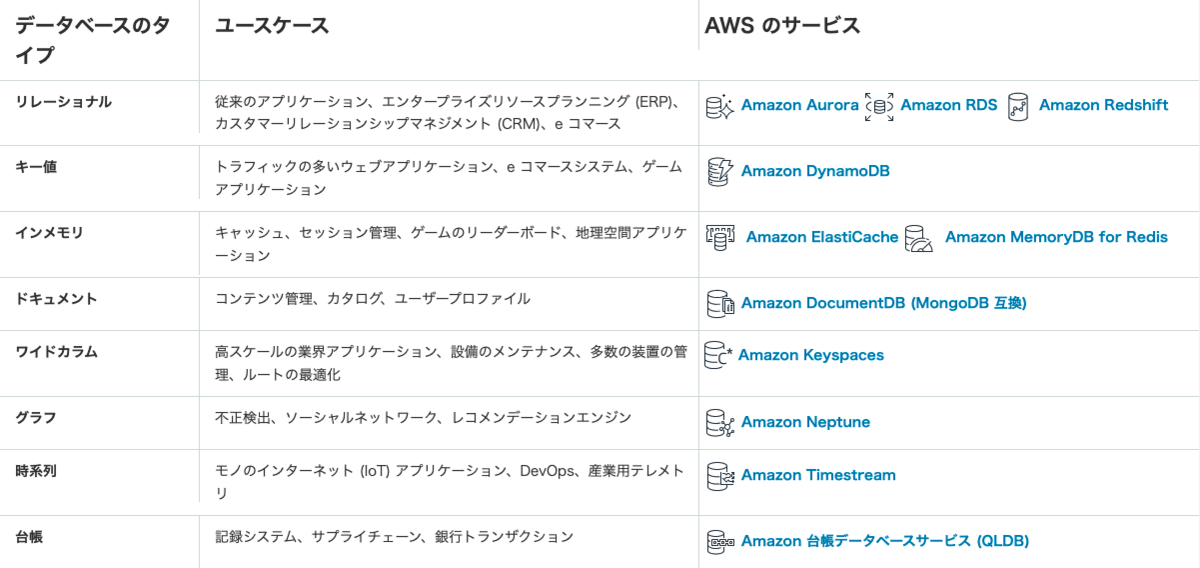Image resolution: width=1200 pixels, height=568 pixels.
Task: Open the Amazon RDS link
Action: 948,105
